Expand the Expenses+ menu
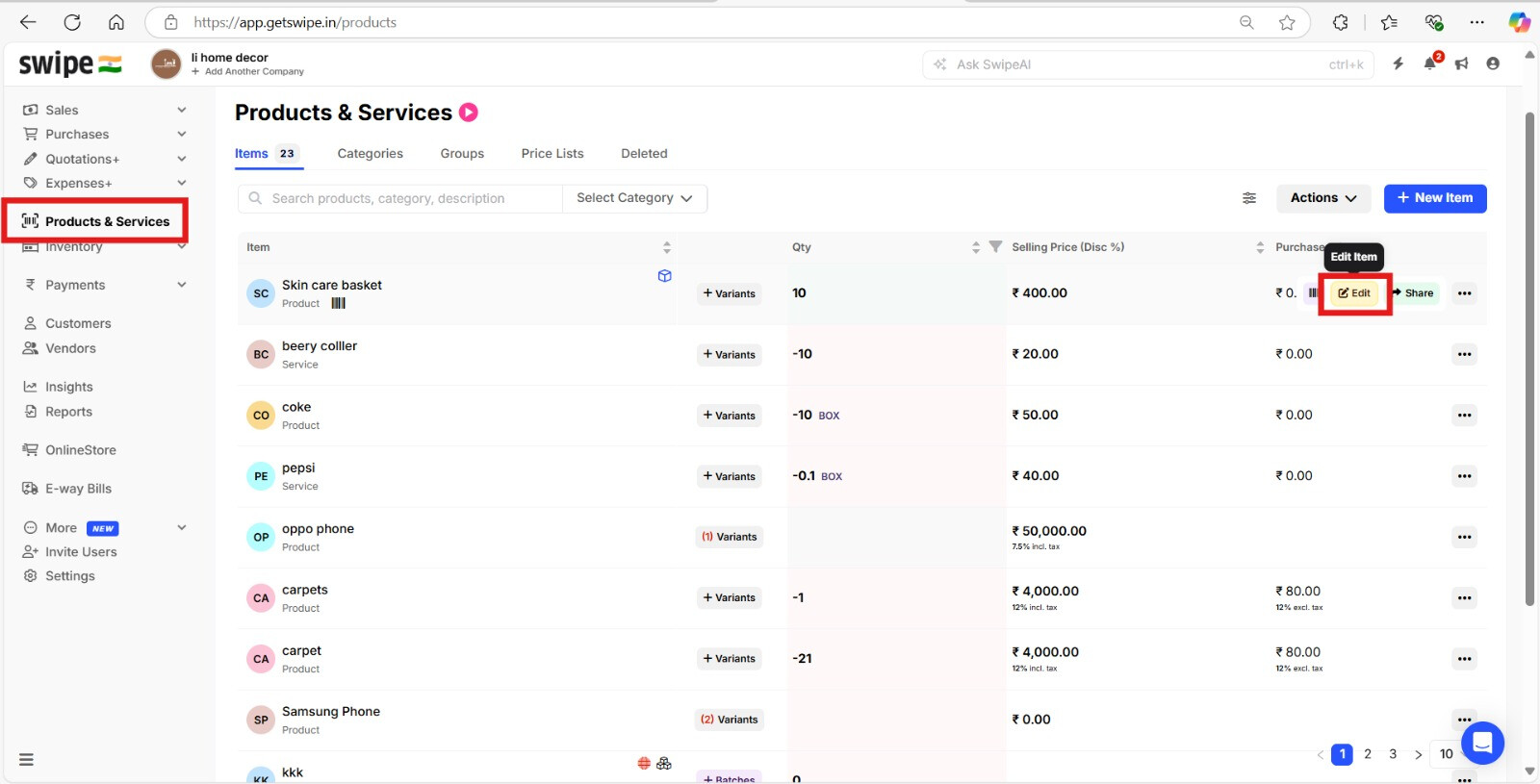 (182, 183)
